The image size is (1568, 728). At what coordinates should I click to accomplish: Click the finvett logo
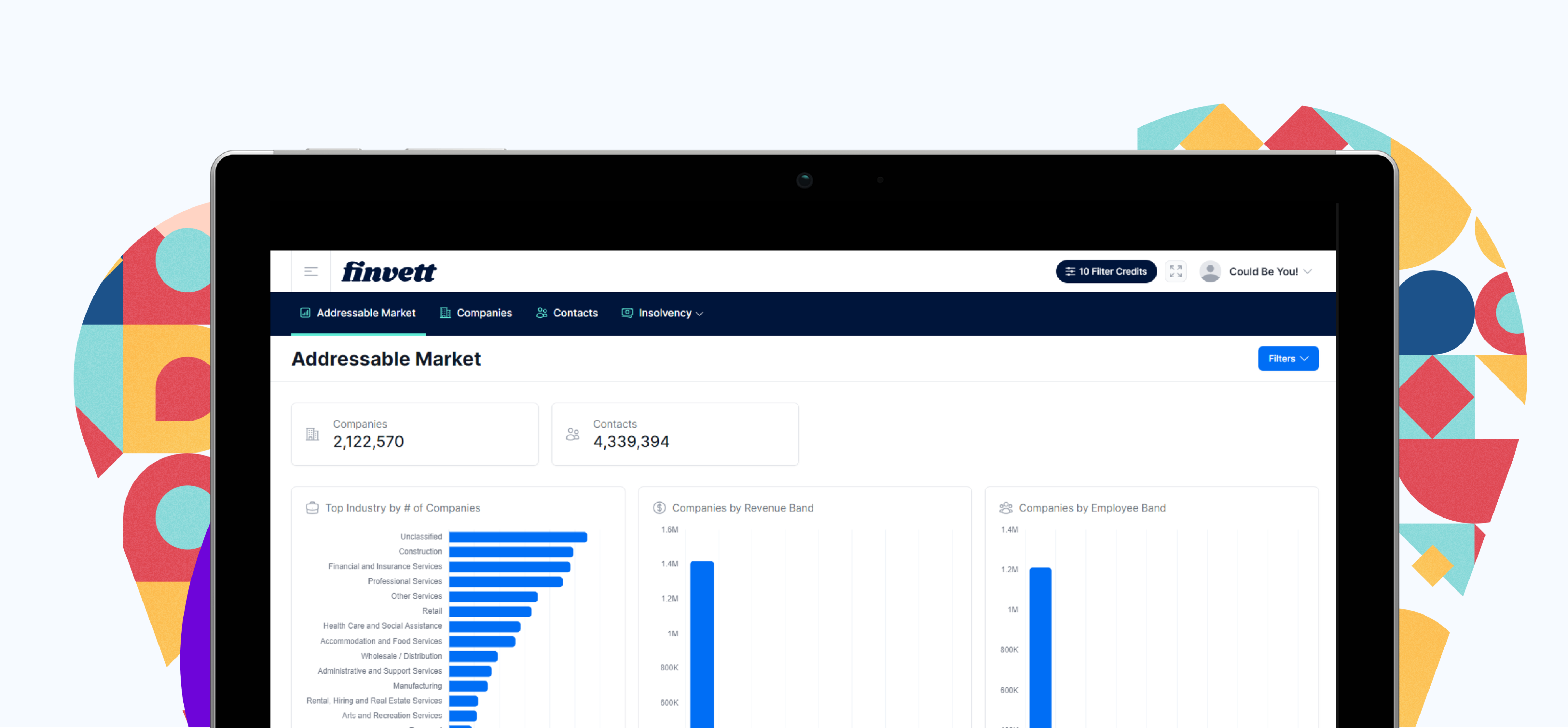pos(388,272)
